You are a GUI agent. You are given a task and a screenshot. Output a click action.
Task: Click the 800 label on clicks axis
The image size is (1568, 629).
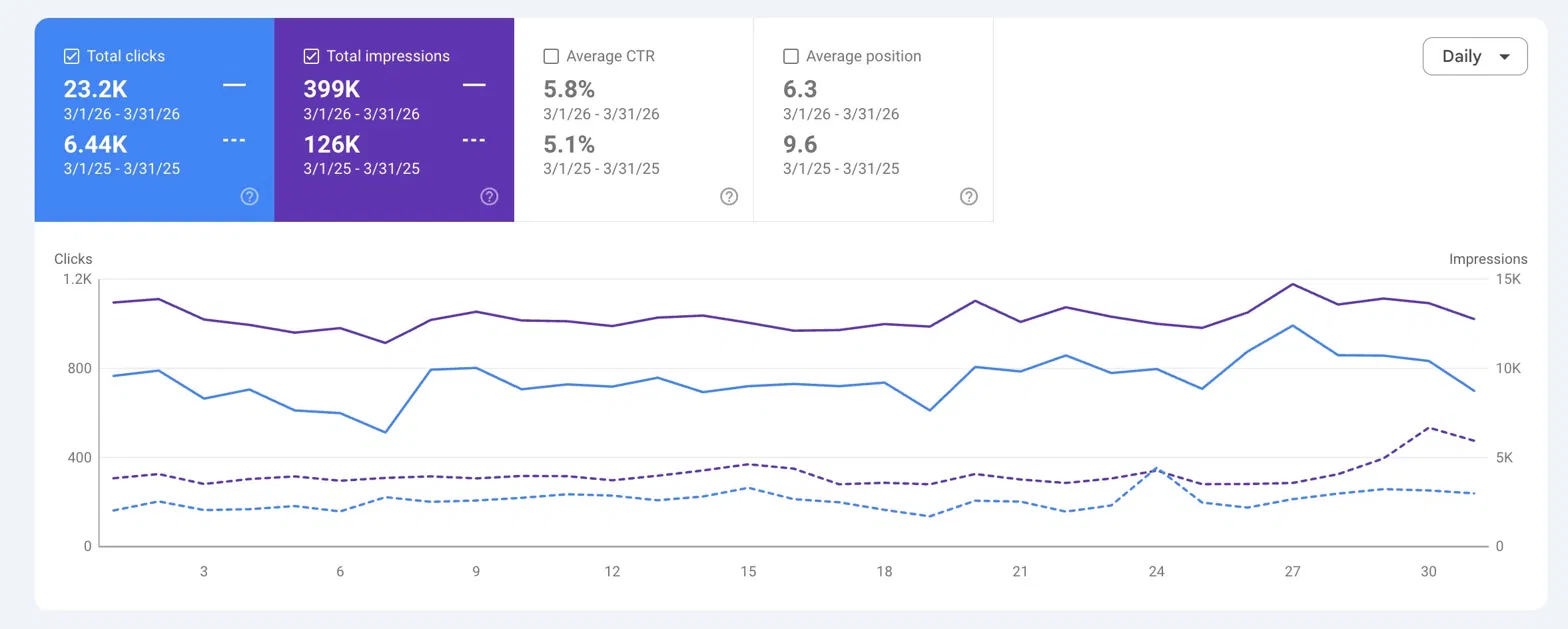tap(80, 369)
